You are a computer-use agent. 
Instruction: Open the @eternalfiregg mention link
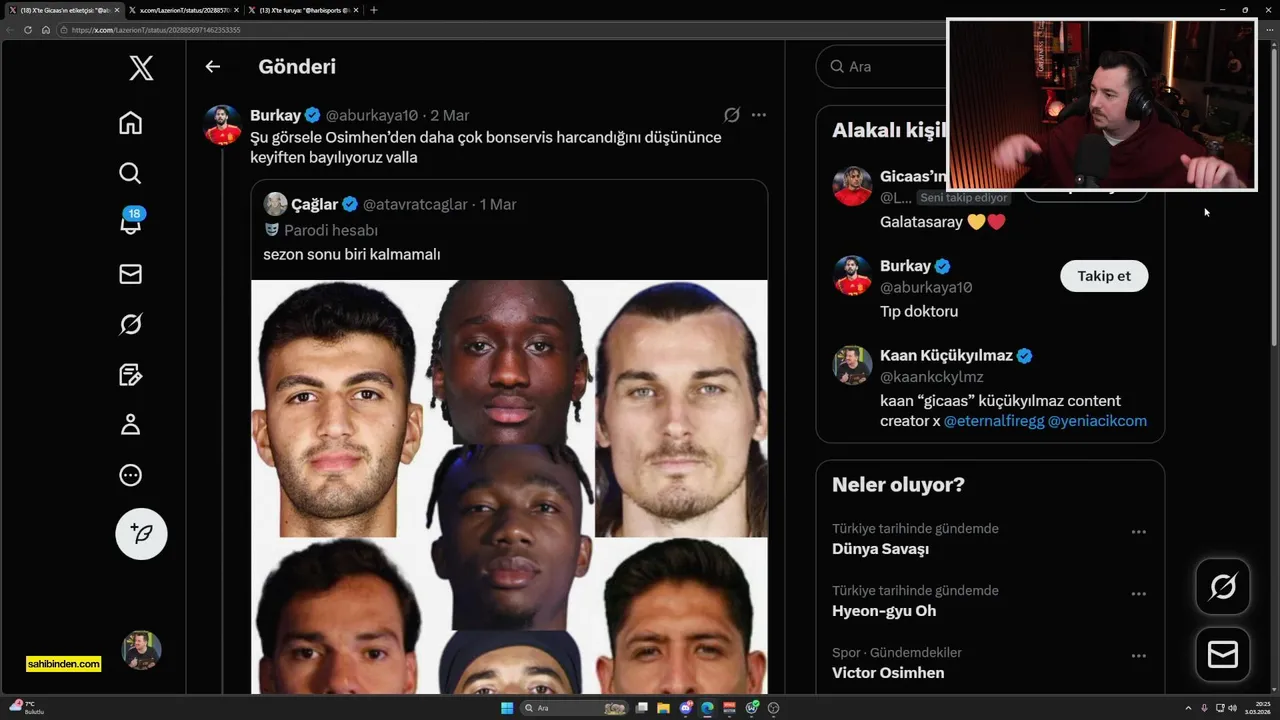point(994,421)
